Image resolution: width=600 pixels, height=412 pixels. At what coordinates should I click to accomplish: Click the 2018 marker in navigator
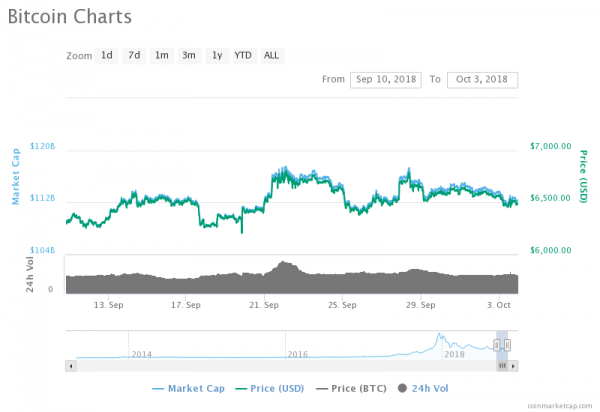point(454,354)
